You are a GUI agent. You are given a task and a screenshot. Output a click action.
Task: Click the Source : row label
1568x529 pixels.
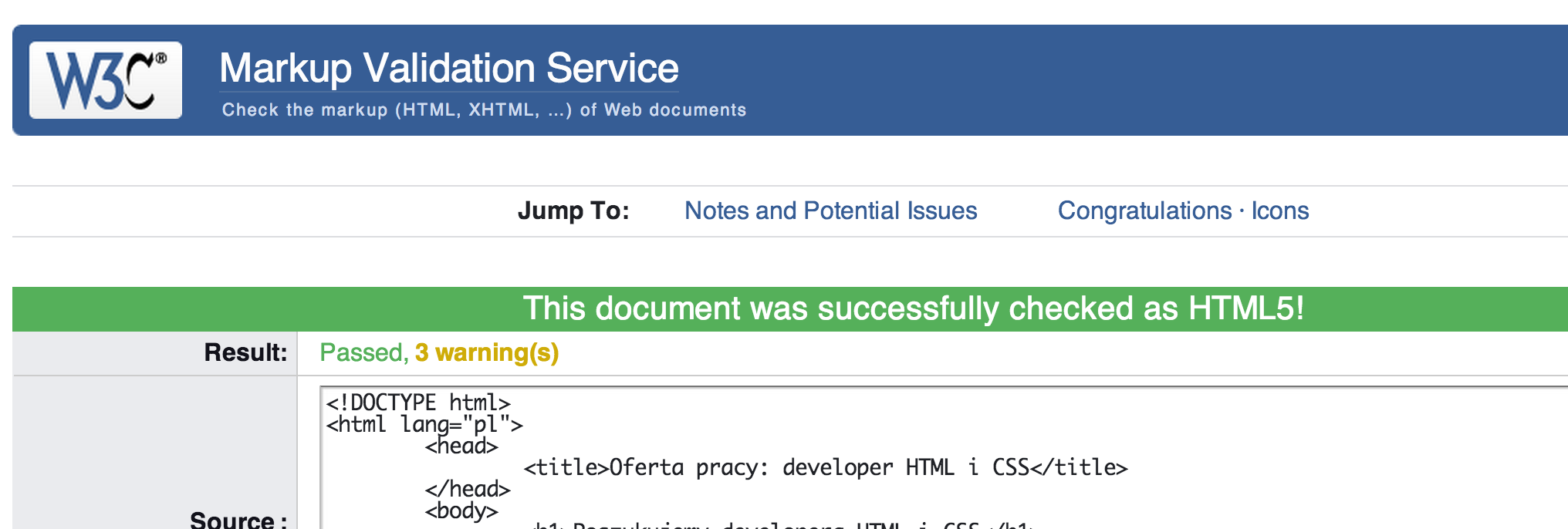point(238,520)
